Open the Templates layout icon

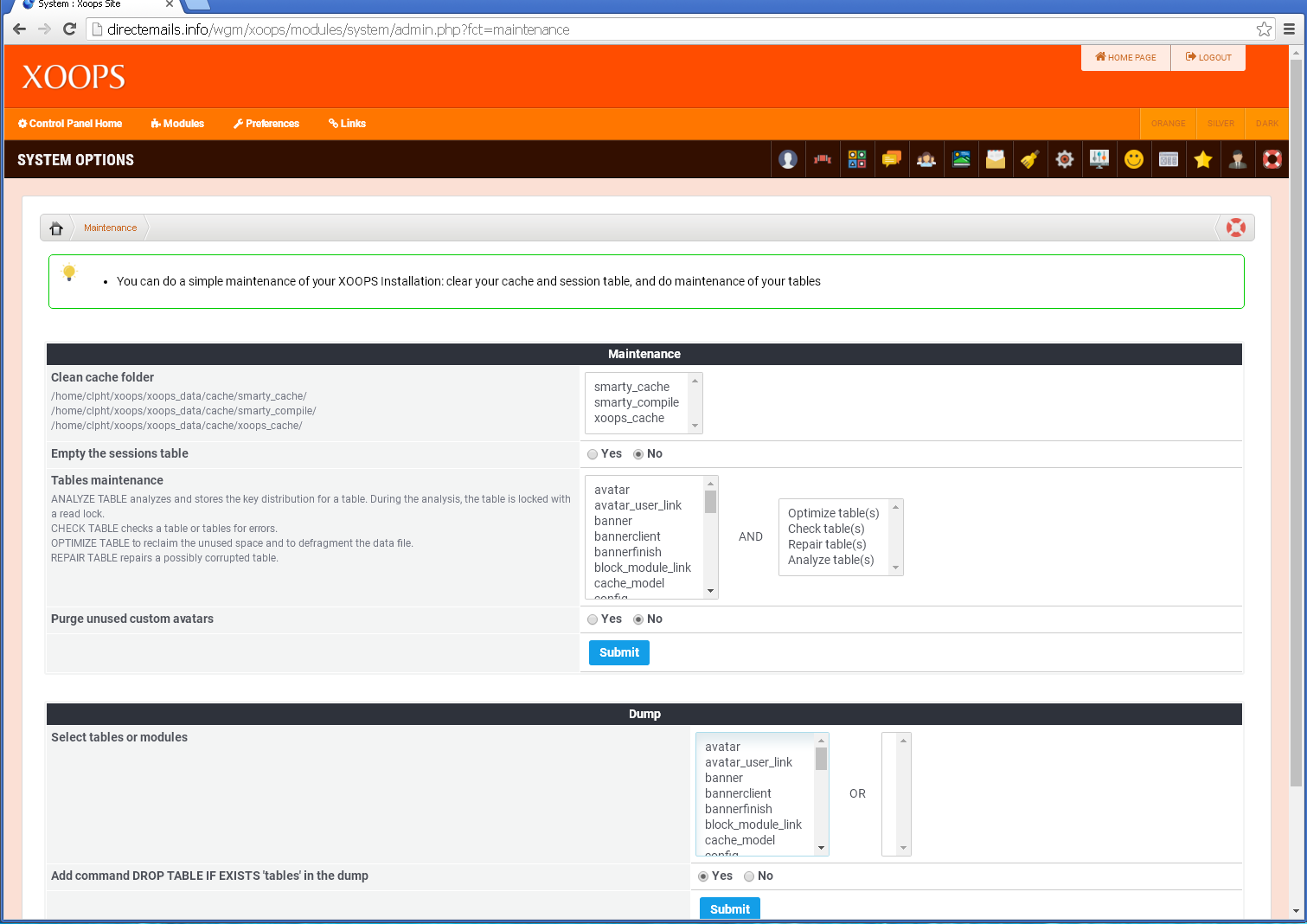point(1169,159)
